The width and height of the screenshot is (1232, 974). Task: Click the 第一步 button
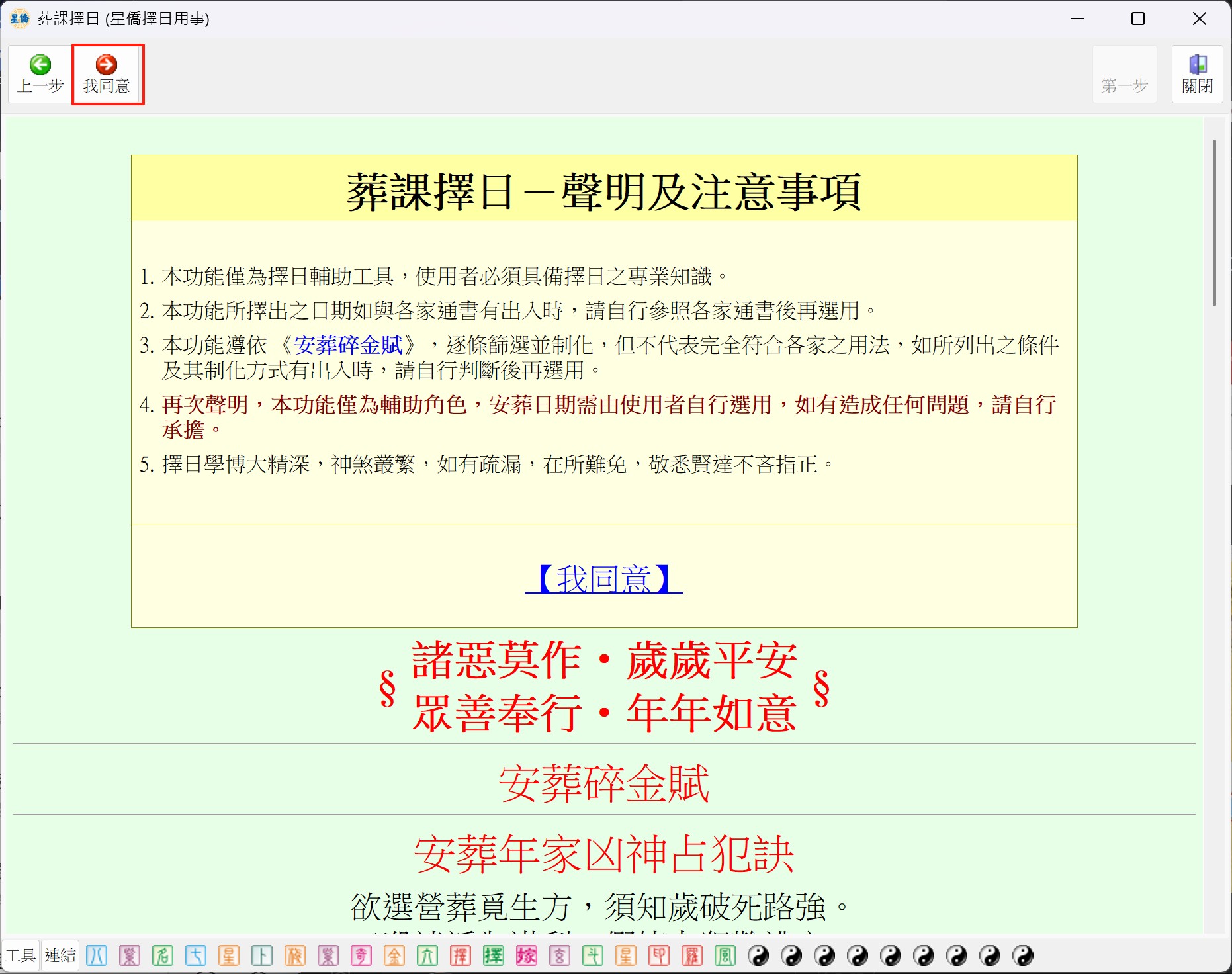1124,74
